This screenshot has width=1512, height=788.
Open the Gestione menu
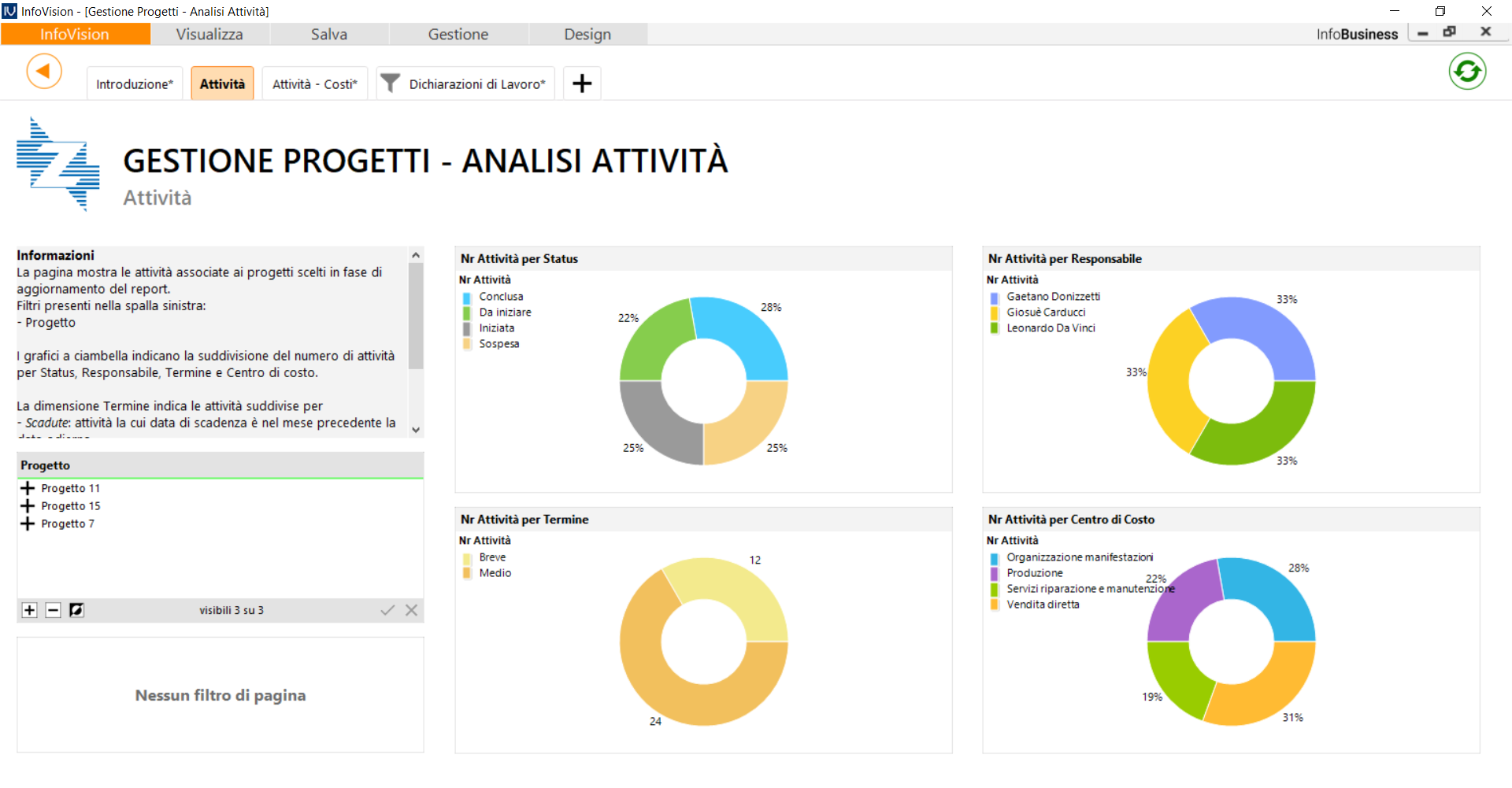[x=458, y=34]
